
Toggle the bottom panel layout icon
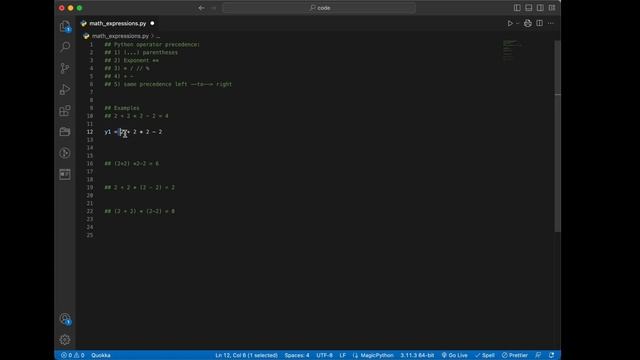(529, 8)
